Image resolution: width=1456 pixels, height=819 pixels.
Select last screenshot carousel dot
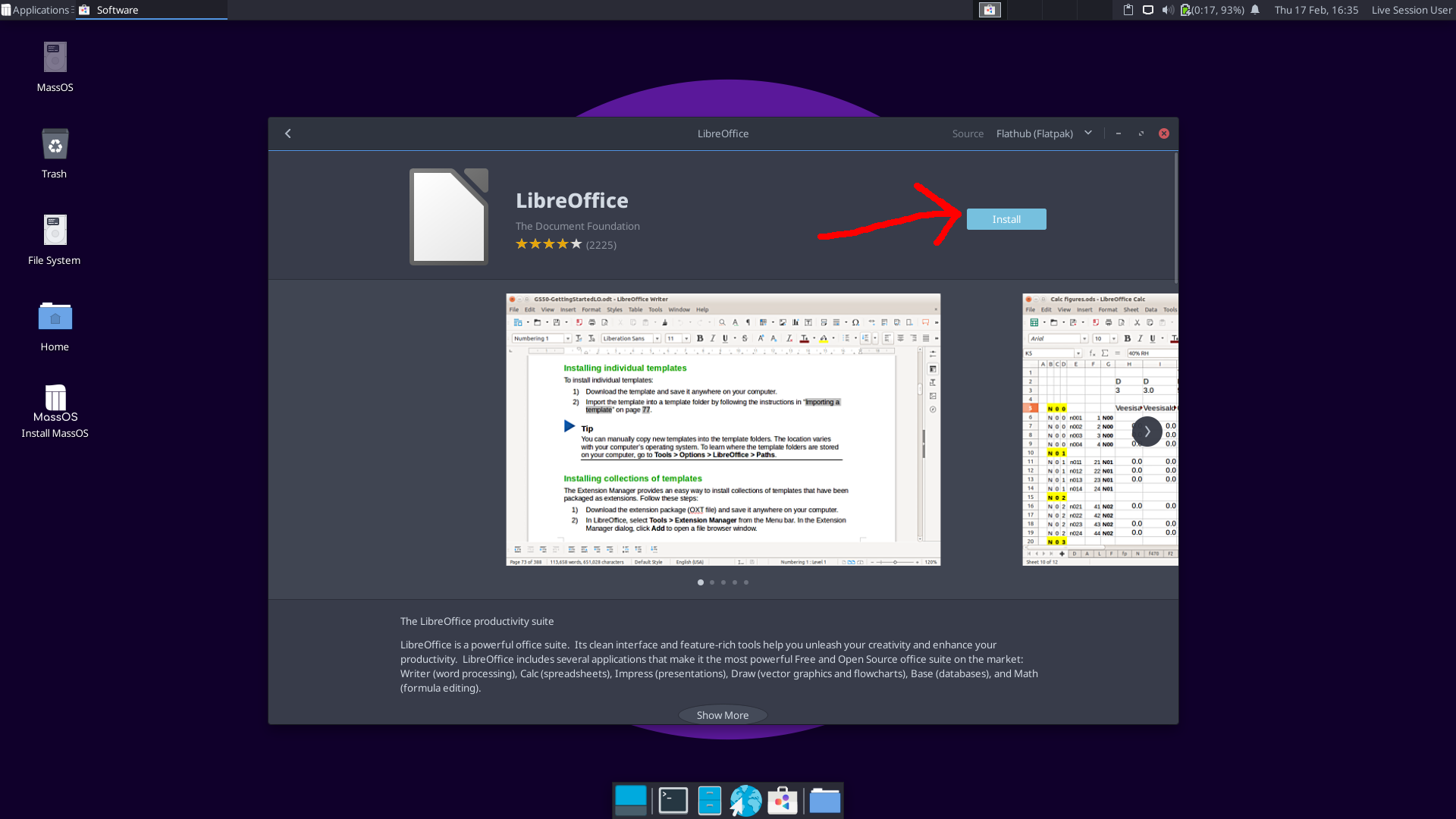[x=746, y=582]
